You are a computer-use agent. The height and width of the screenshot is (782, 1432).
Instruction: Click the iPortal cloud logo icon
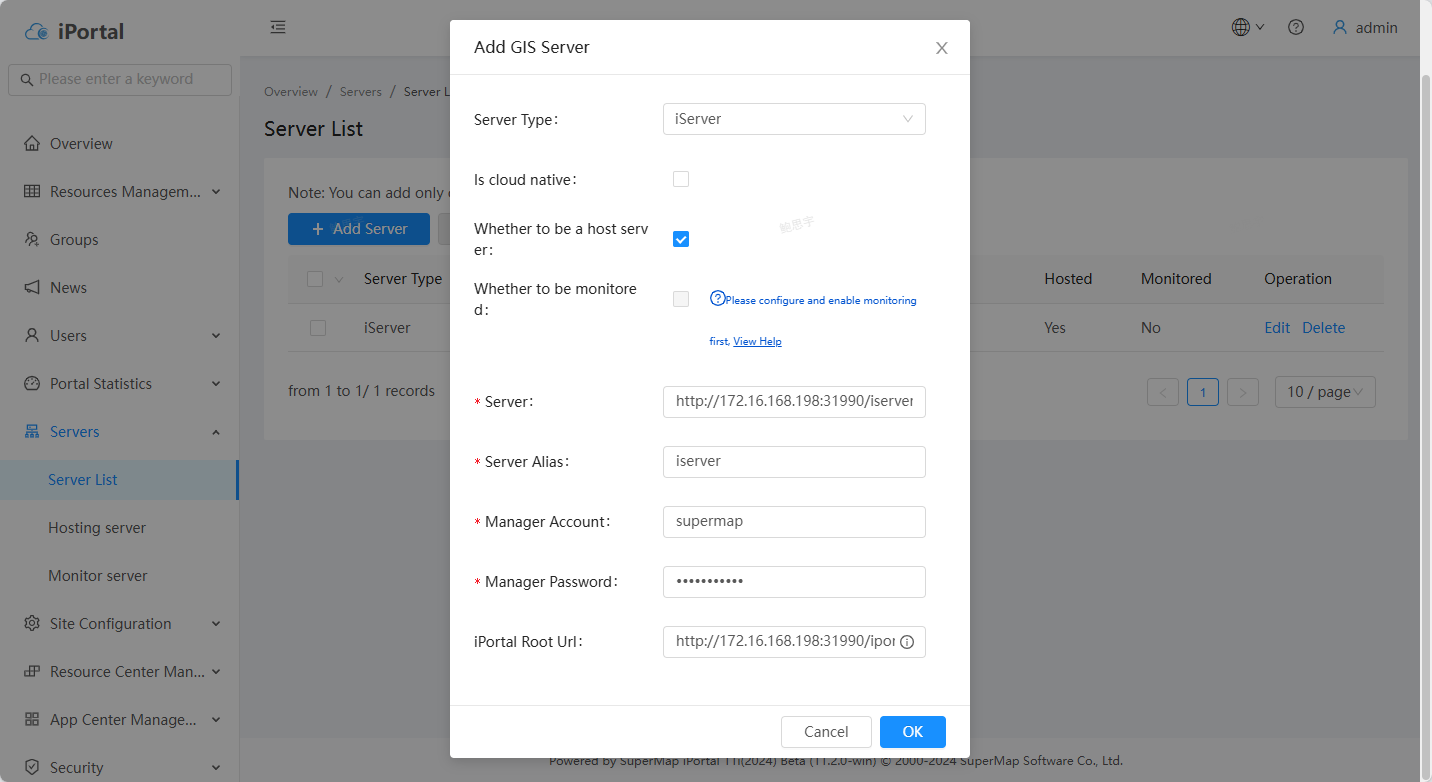click(37, 31)
